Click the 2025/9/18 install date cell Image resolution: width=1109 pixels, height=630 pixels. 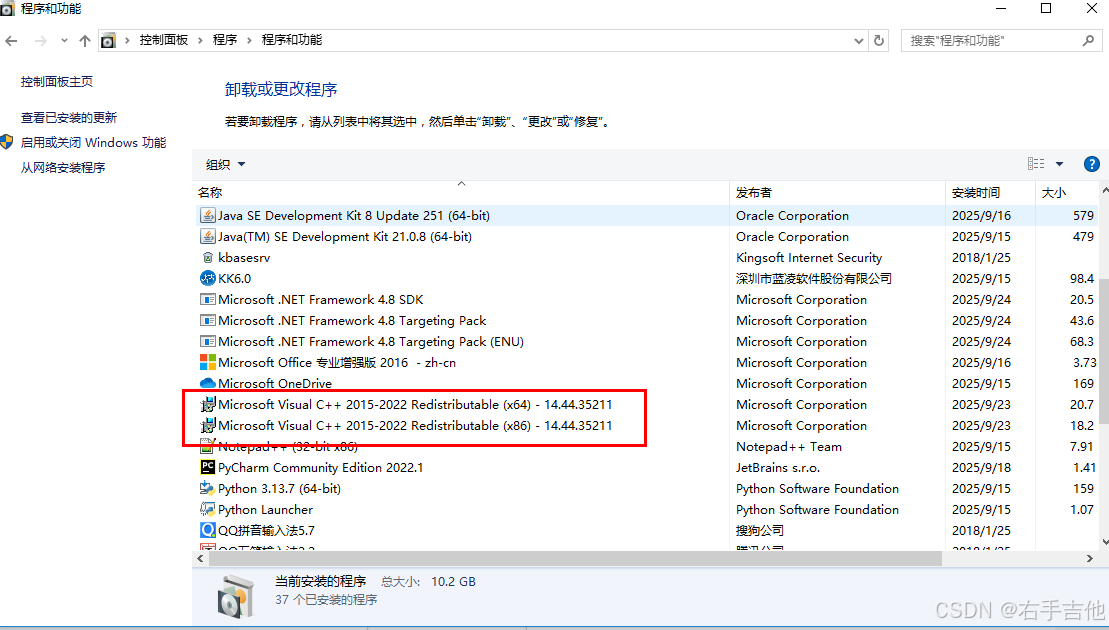pos(981,468)
